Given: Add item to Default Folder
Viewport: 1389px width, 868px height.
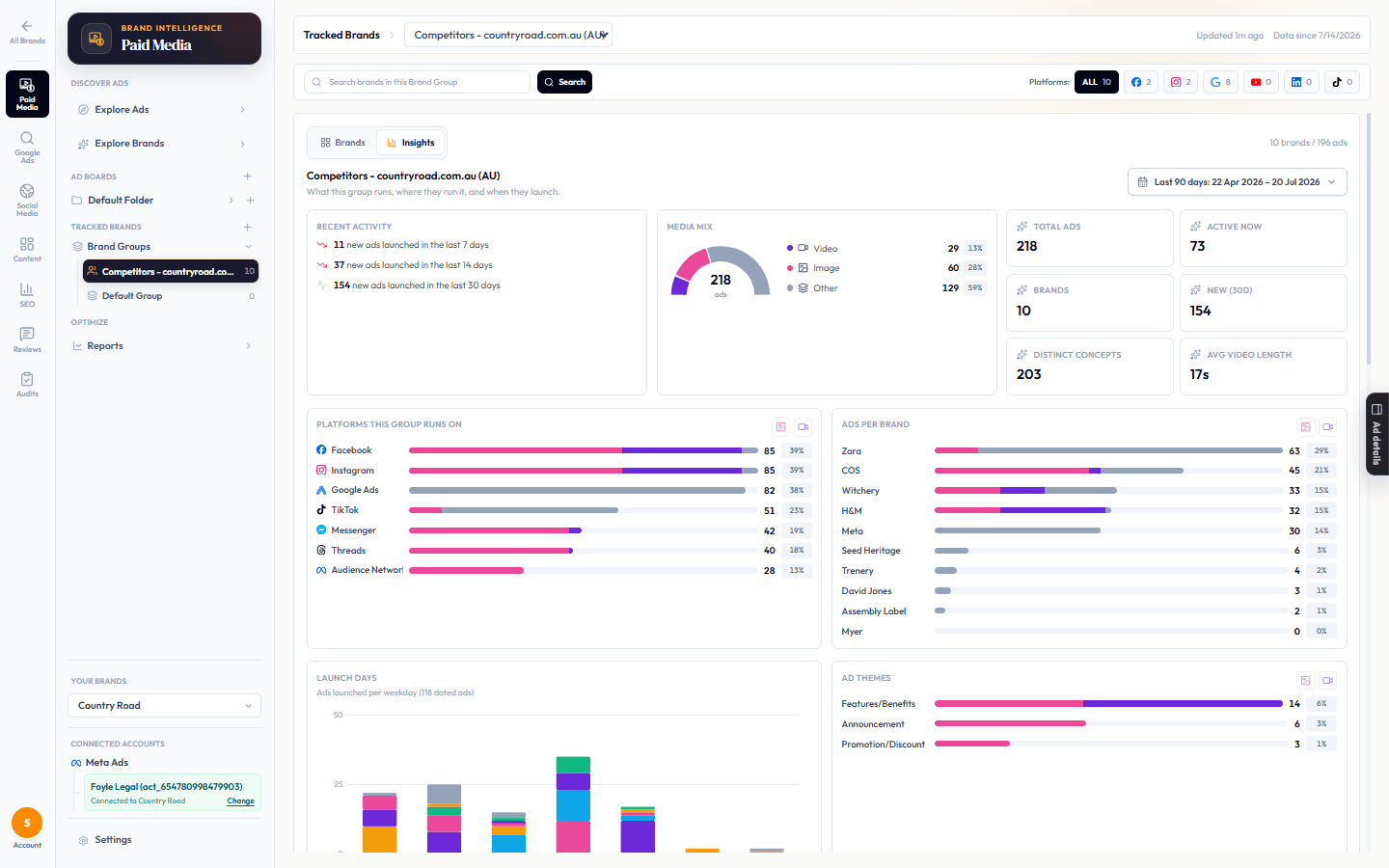Looking at the screenshot, I should [x=251, y=201].
